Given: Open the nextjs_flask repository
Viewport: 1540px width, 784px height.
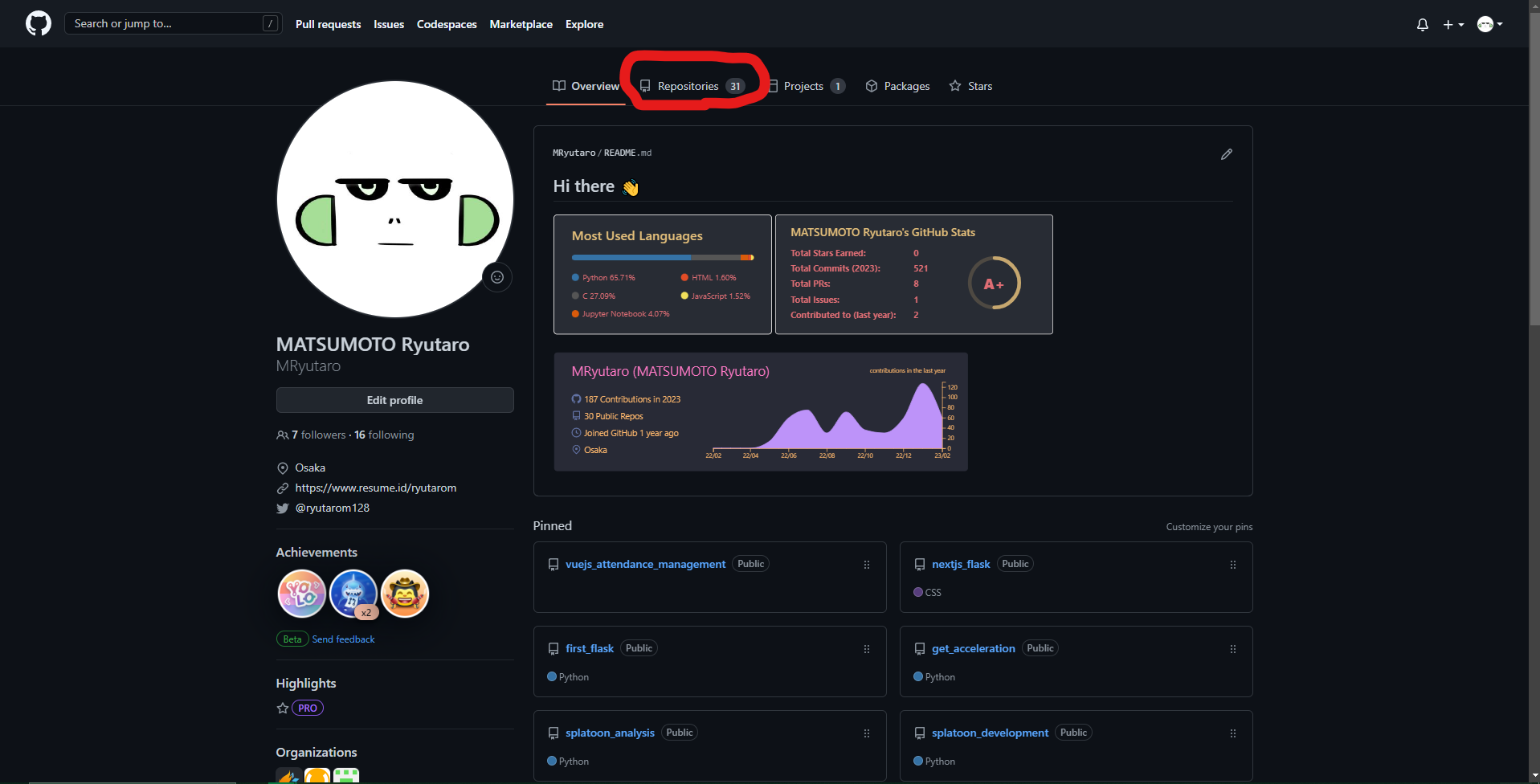Looking at the screenshot, I should coord(961,564).
